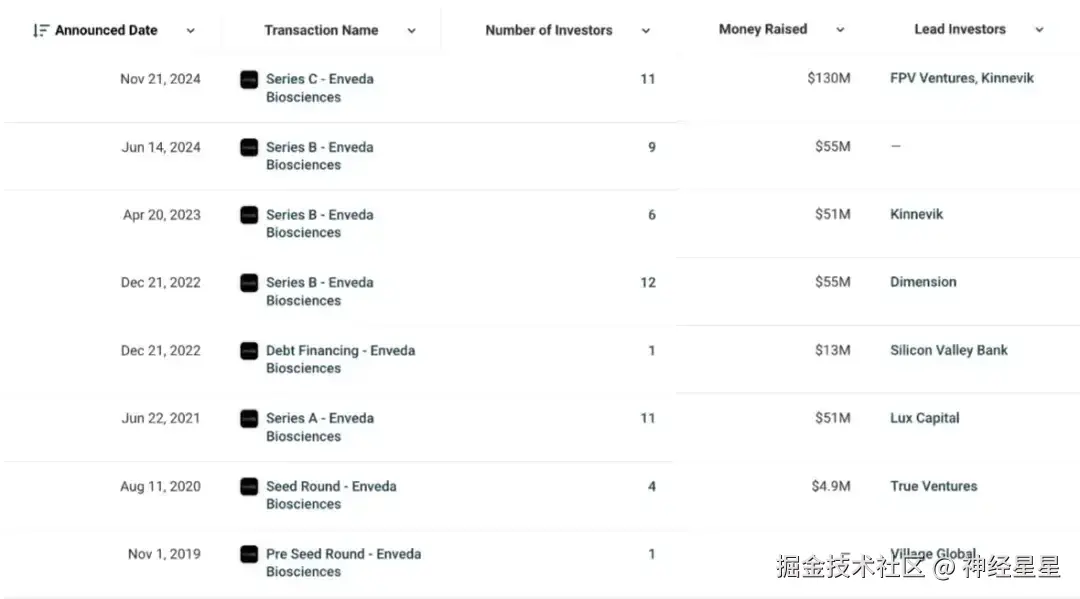Click Enveda logo in Pre Seed Round row

tap(249, 554)
